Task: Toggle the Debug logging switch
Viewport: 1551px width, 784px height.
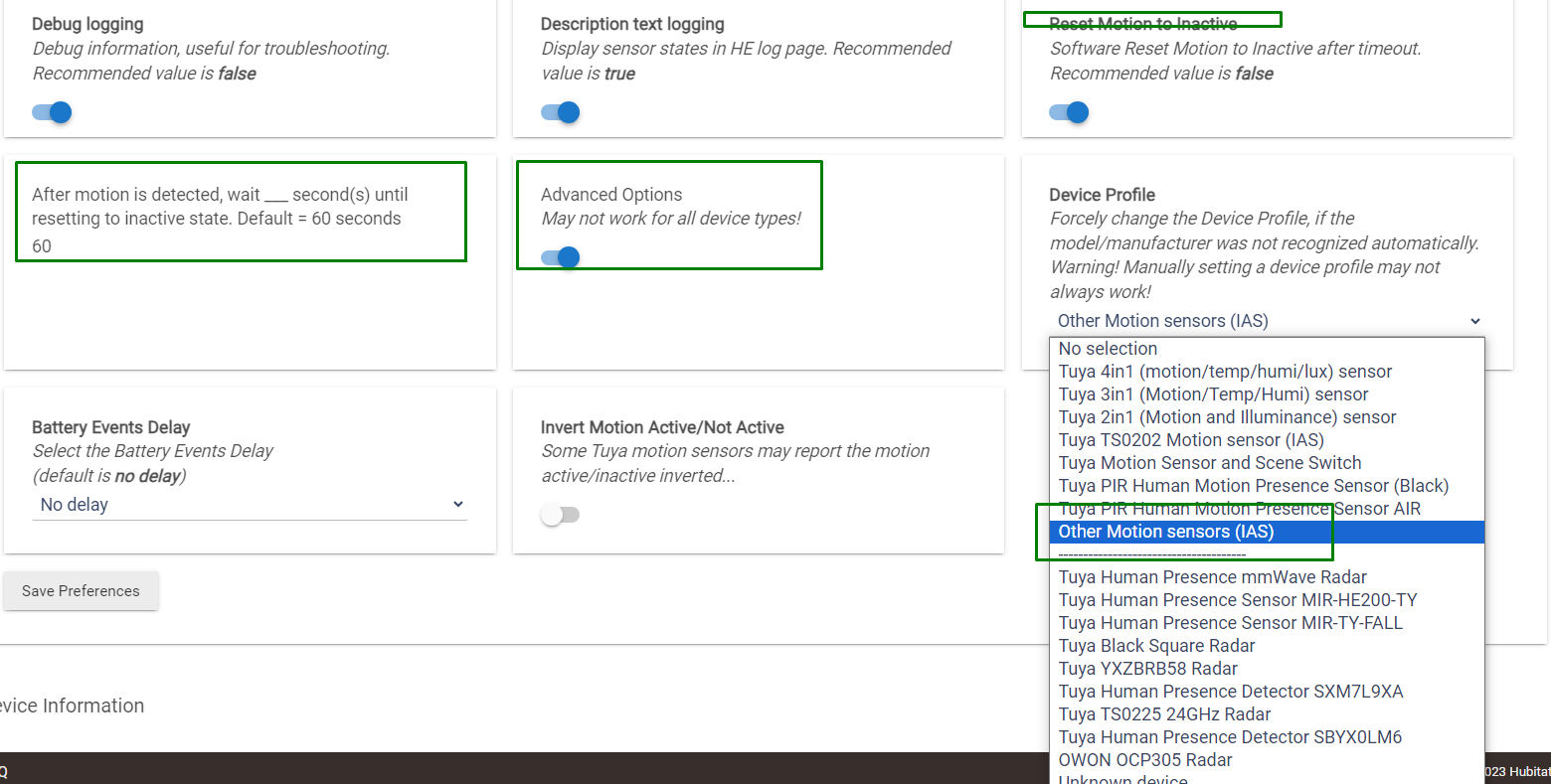Action: 52,112
